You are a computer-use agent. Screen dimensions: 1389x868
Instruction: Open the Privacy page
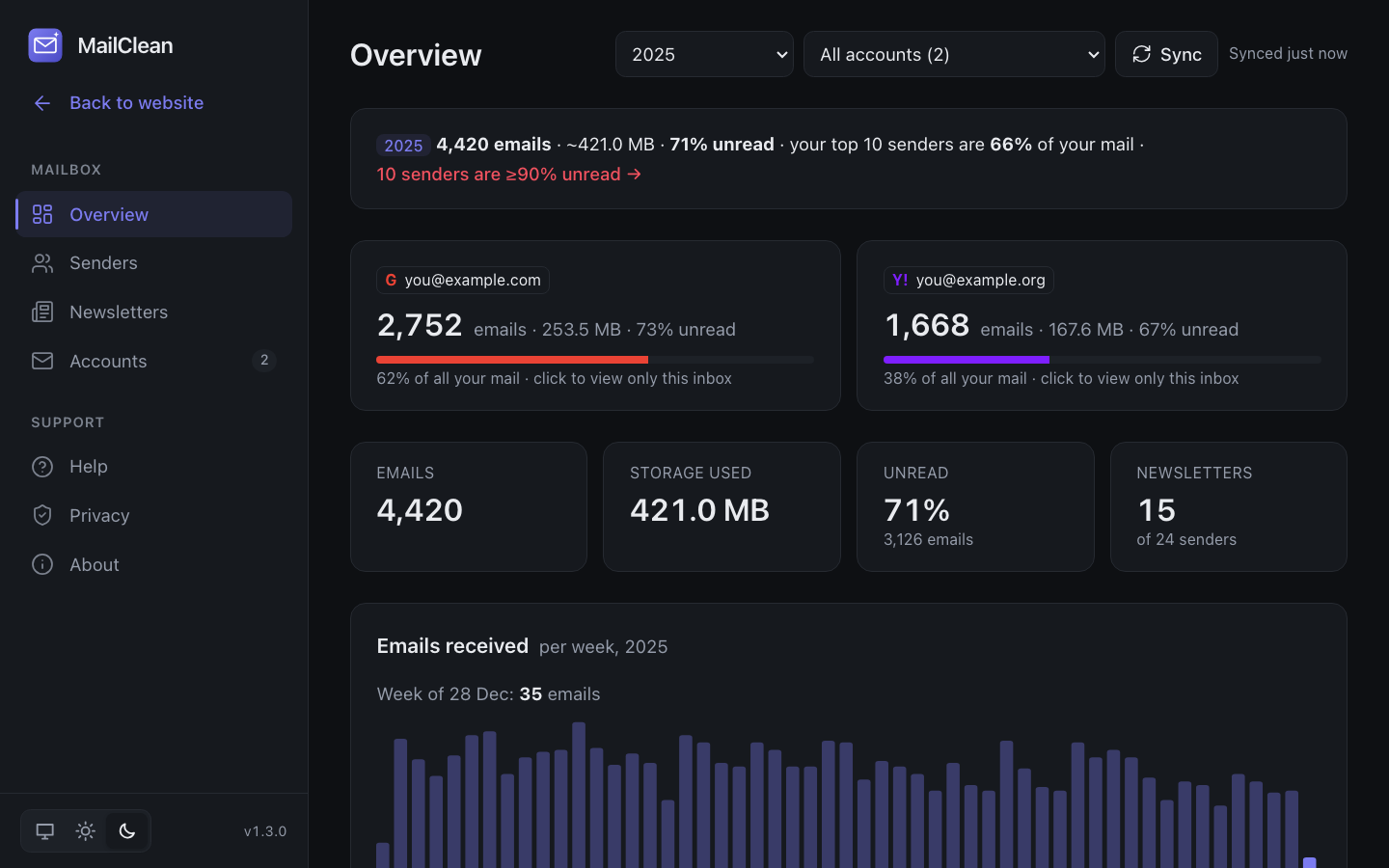(154, 515)
